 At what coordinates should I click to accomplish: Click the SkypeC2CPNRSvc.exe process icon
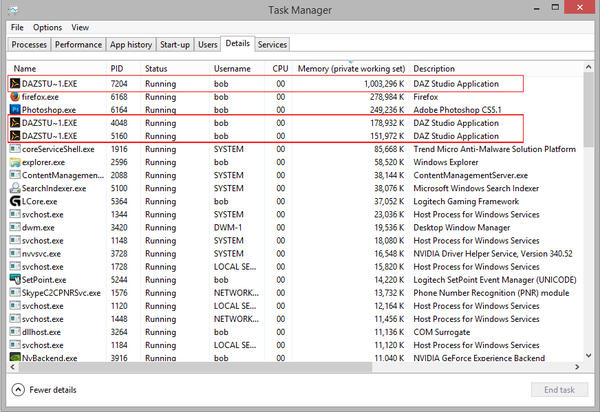(x=15, y=293)
